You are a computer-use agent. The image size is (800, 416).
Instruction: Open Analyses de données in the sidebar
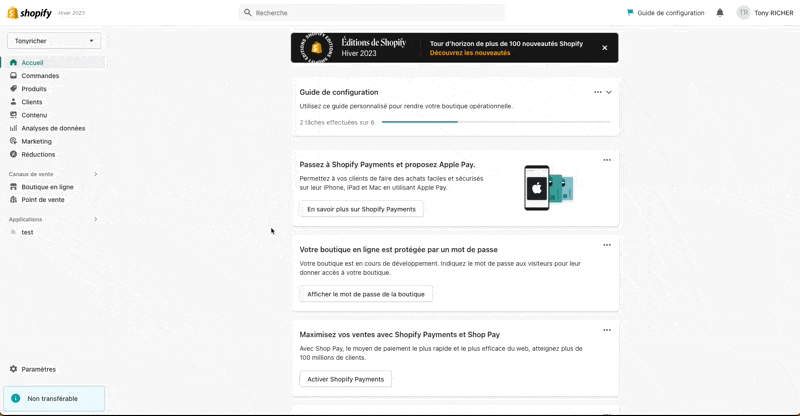pyautogui.click(x=53, y=128)
